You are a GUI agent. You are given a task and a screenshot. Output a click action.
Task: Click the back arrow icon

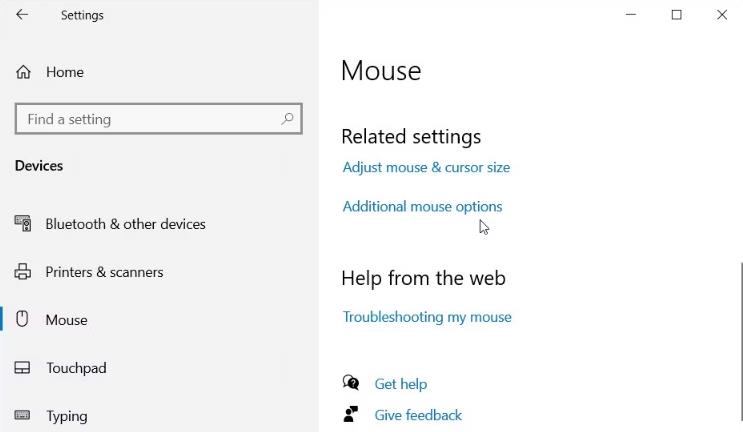[22, 15]
